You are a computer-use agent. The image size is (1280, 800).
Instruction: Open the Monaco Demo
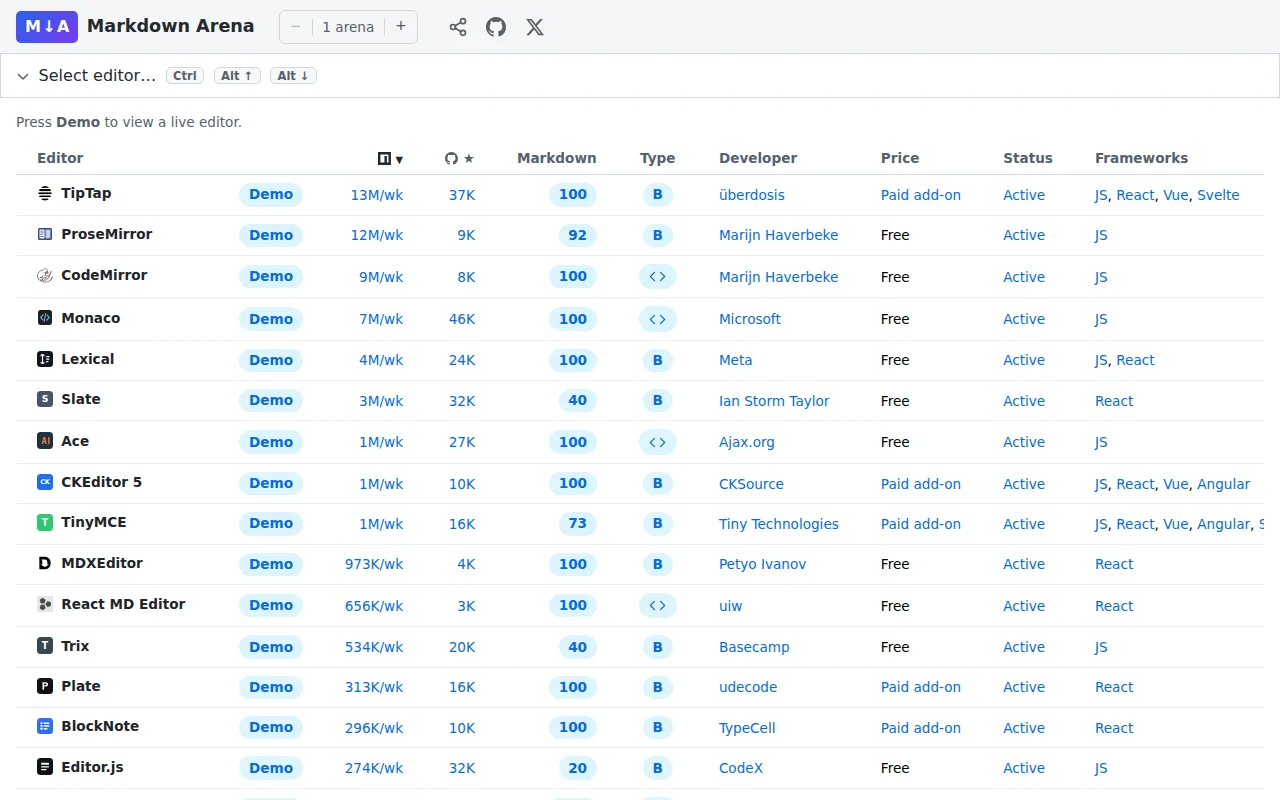pyautogui.click(x=271, y=319)
